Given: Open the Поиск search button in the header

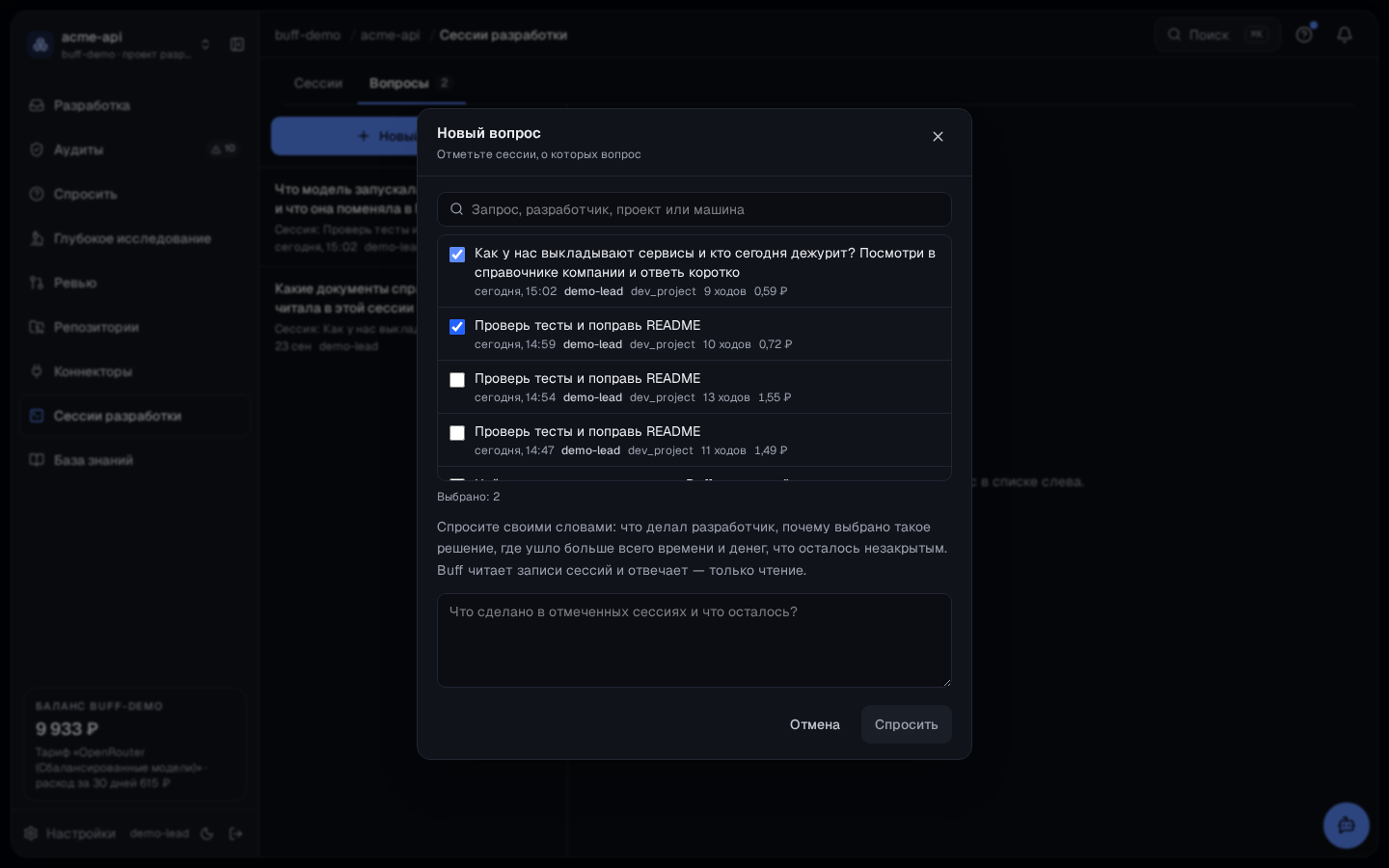Looking at the screenshot, I should click(1217, 35).
